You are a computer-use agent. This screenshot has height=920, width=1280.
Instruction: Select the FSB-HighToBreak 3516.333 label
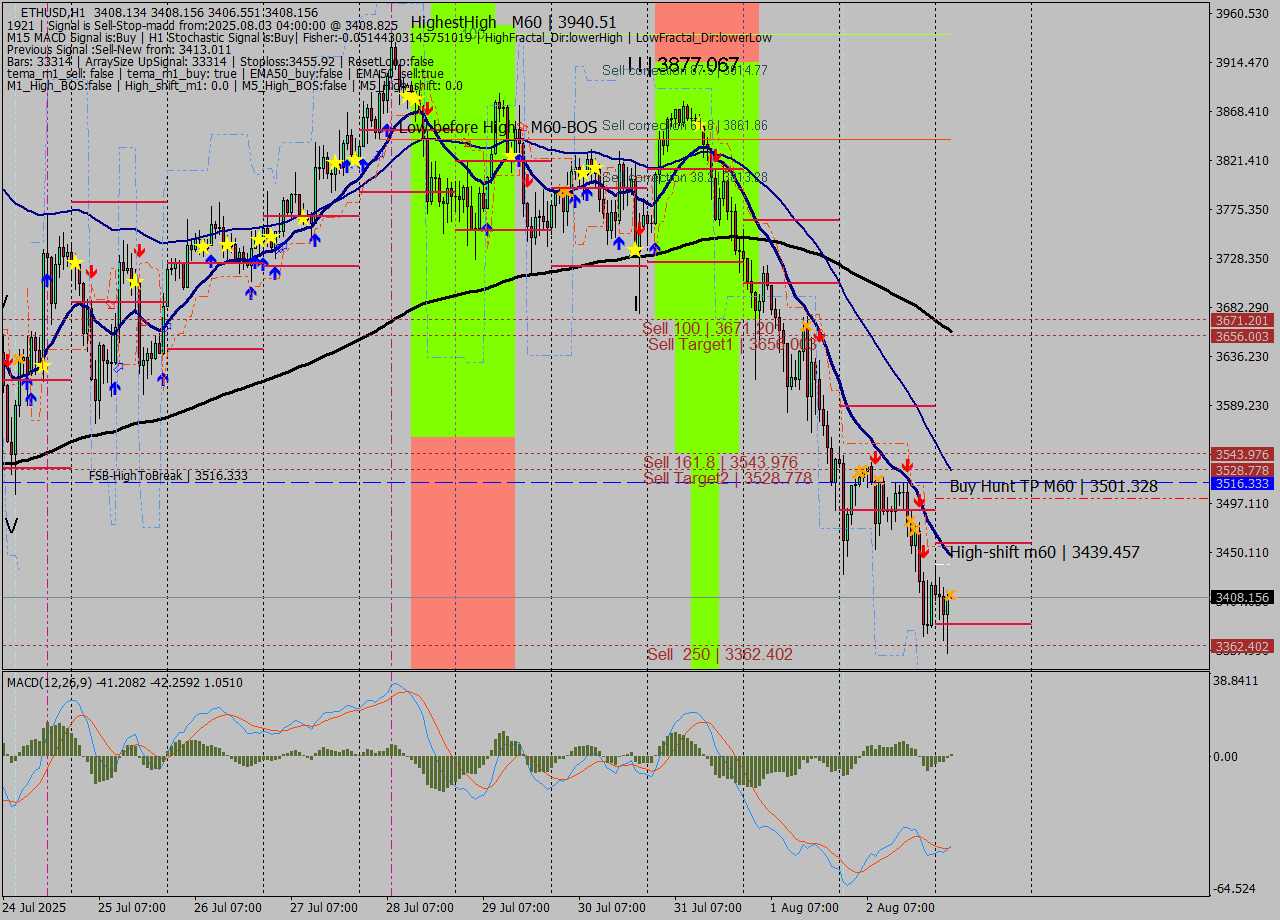pyautogui.click(x=168, y=476)
